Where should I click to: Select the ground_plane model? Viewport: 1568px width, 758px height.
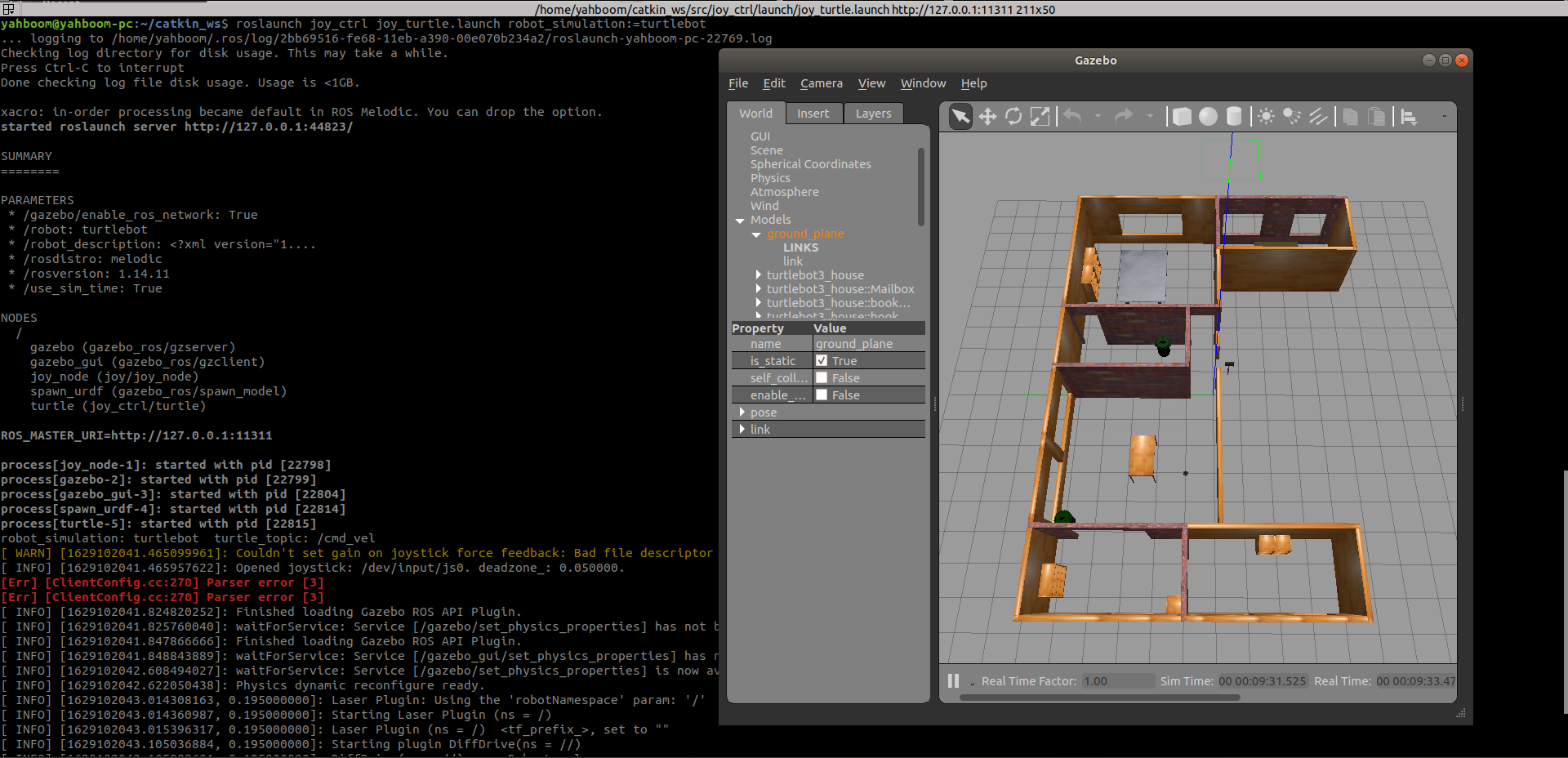(805, 234)
